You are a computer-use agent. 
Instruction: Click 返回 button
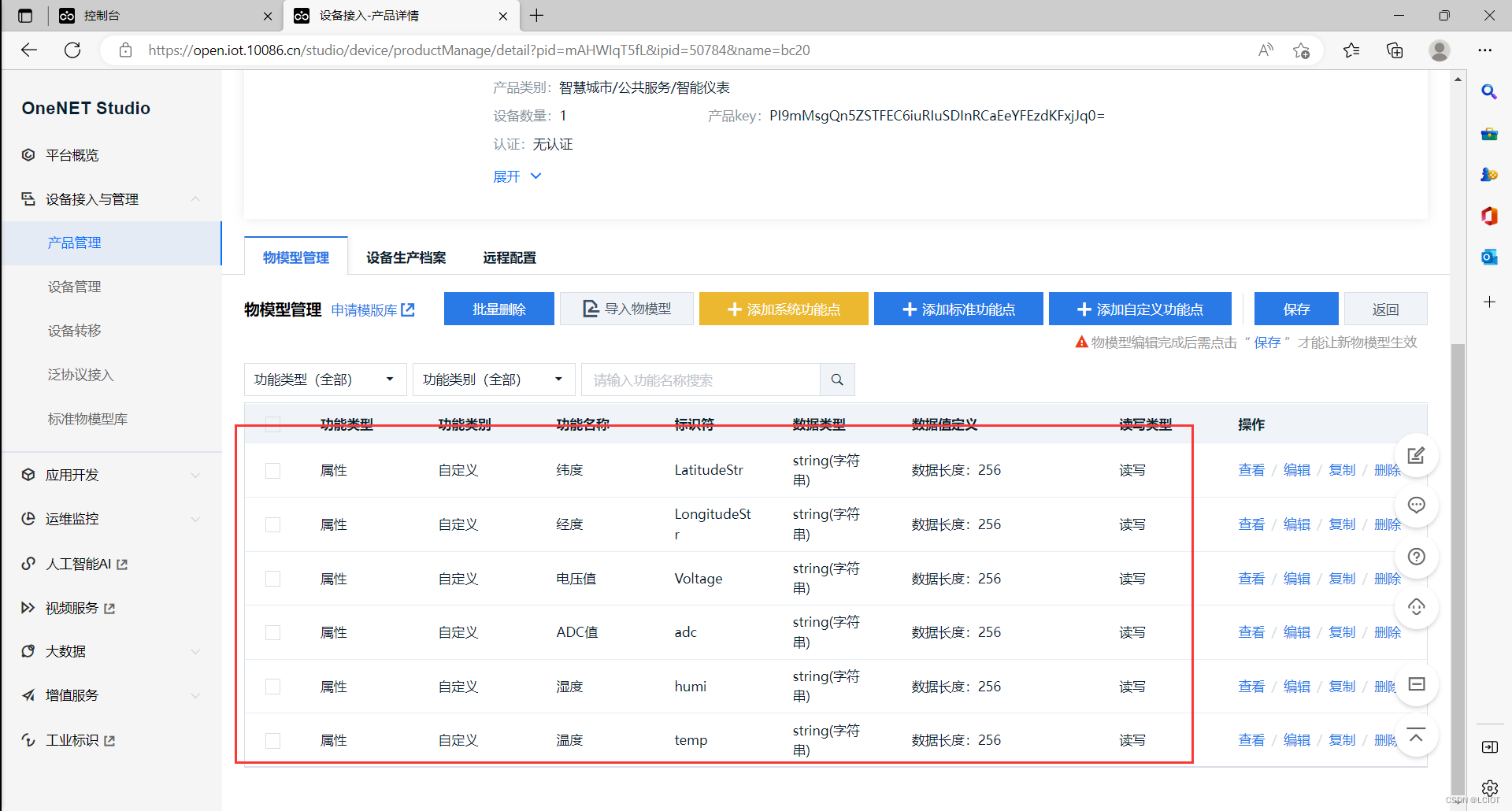pyautogui.click(x=1385, y=309)
